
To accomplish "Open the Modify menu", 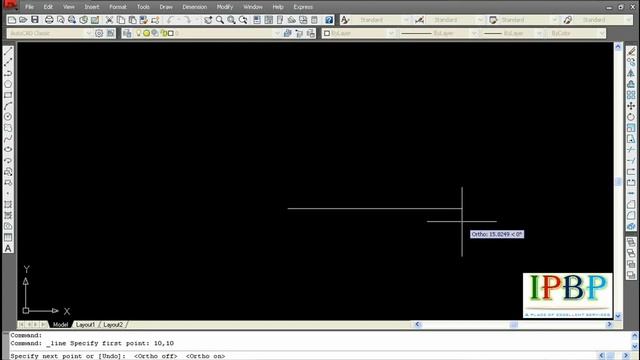I will [x=224, y=7].
